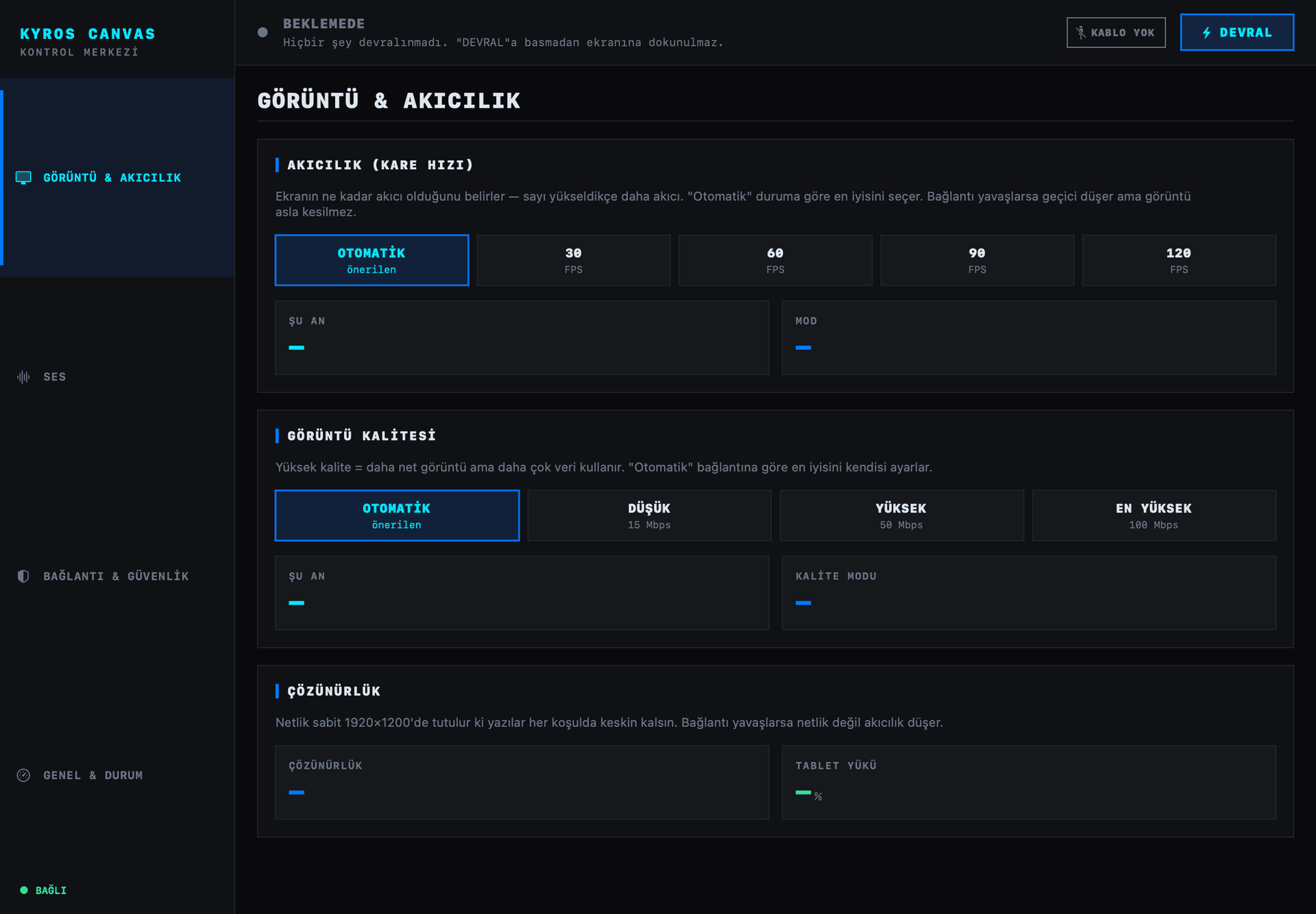This screenshot has height=914, width=1316.
Task: Click the ŞU AN card under image quality
Action: [x=522, y=593]
